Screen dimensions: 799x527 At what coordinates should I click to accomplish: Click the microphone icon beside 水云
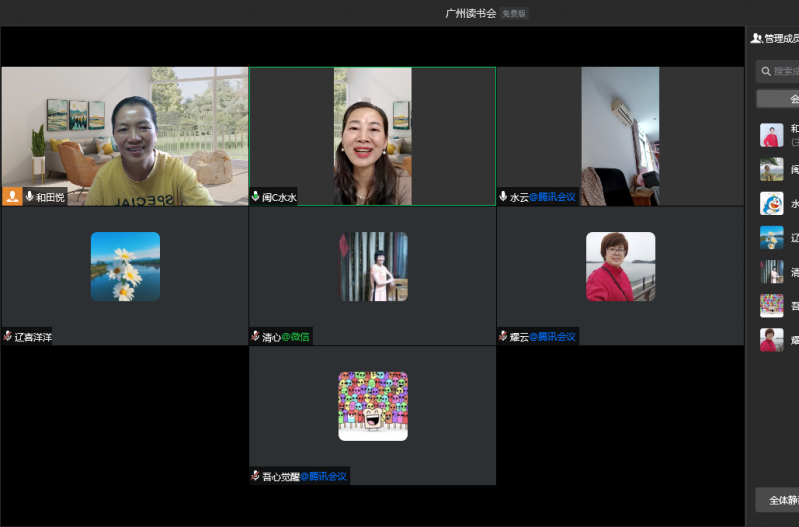click(x=504, y=197)
